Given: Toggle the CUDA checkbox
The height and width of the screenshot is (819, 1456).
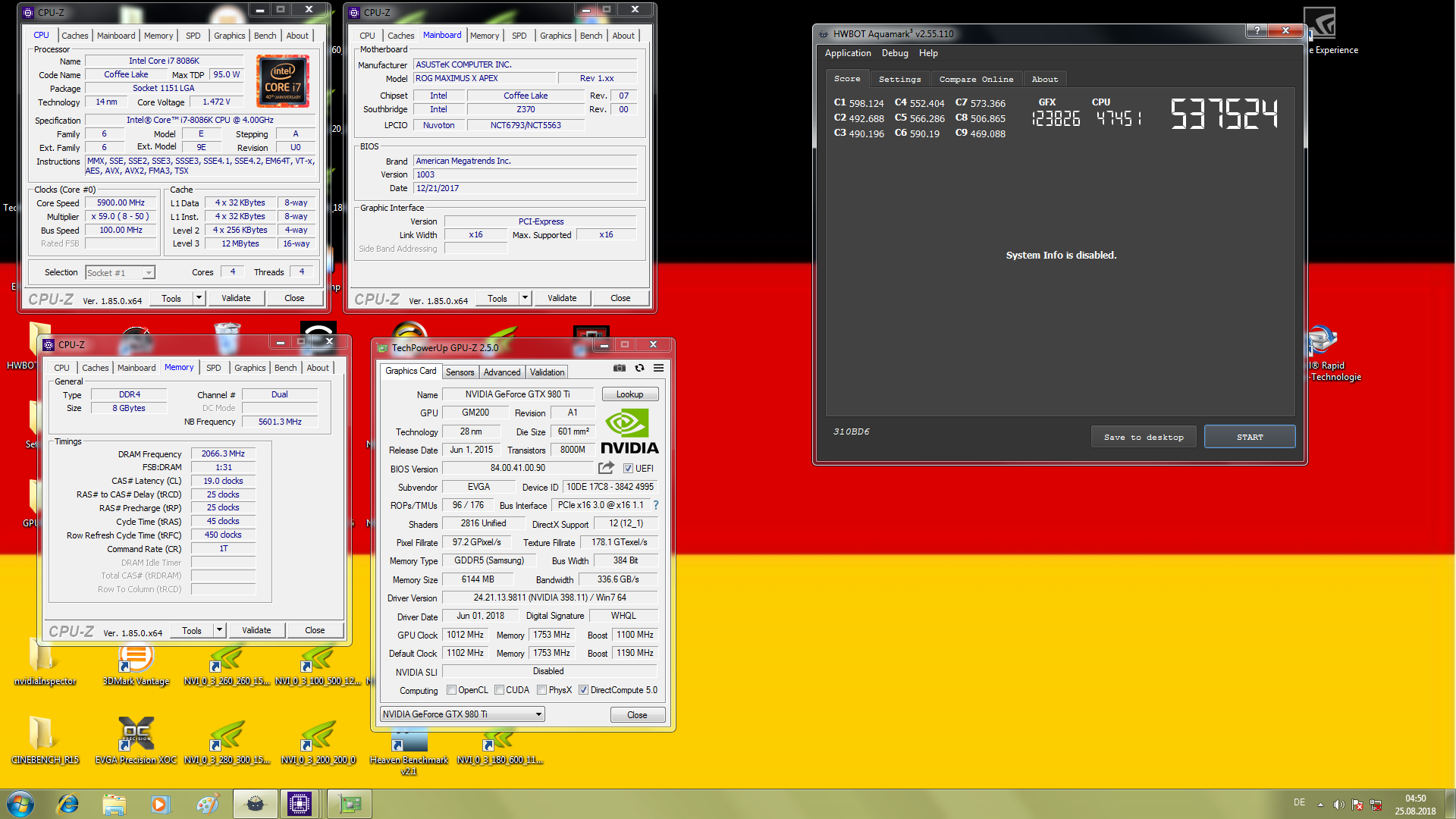Looking at the screenshot, I should click(x=499, y=690).
